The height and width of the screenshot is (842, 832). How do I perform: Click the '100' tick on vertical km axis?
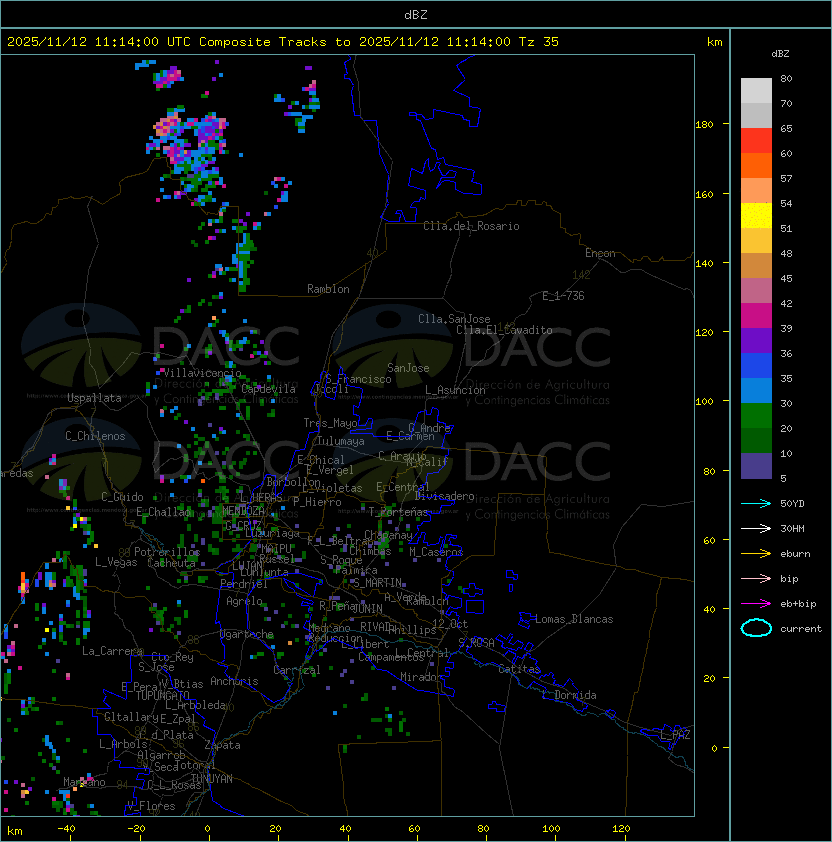[704, 401]
